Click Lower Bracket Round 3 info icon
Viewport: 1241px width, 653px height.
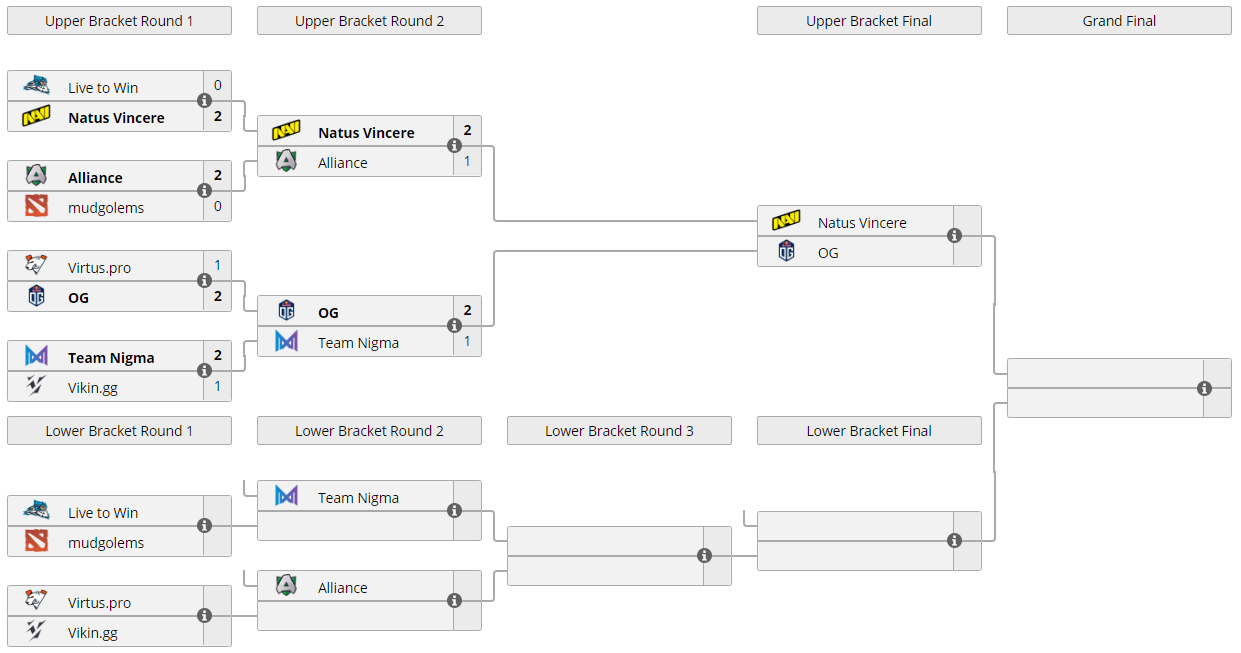(x=705, y=556)
